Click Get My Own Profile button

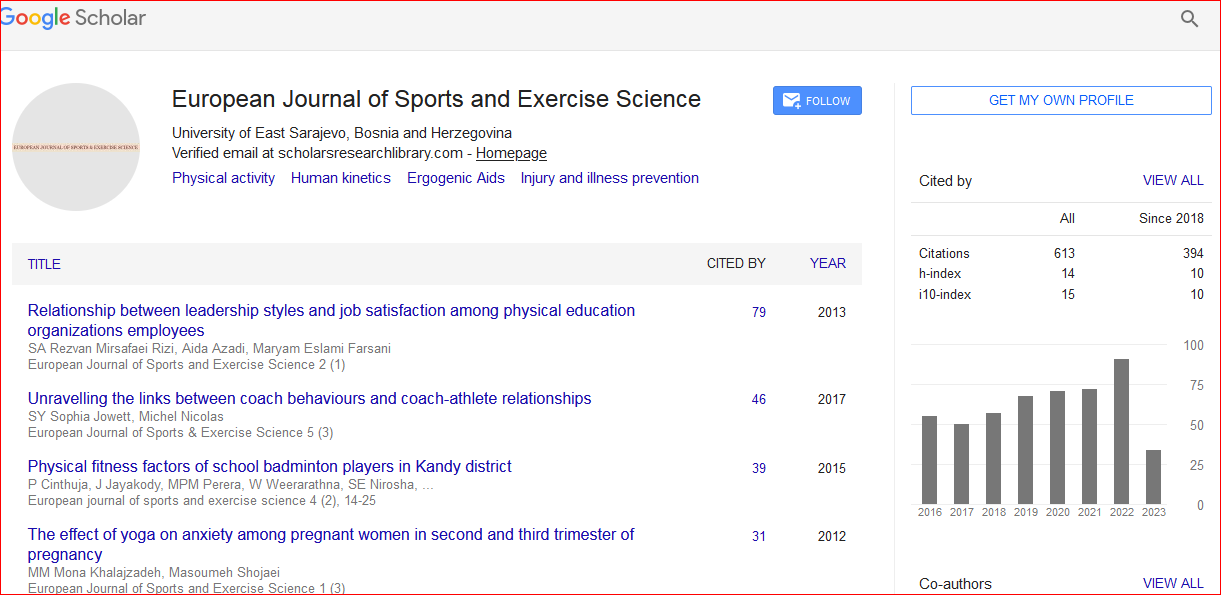coord(1061,100)
